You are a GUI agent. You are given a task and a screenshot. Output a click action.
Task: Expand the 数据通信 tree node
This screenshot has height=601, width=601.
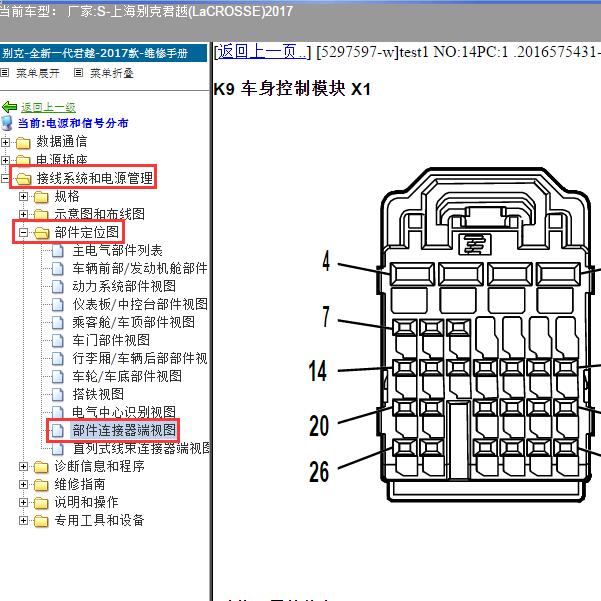click(x=5, y=142)
